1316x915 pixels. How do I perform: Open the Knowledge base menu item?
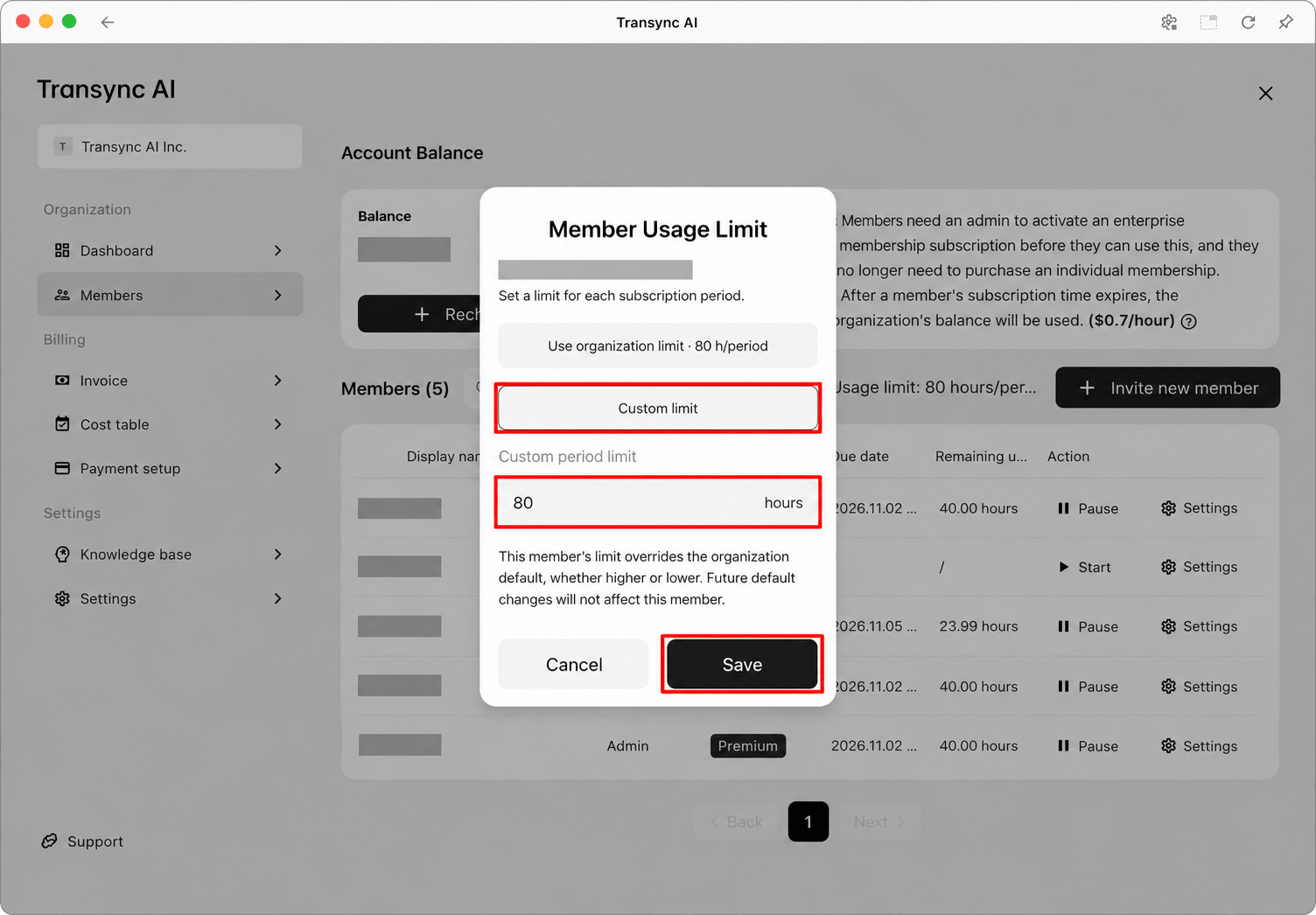coord(170,555)
